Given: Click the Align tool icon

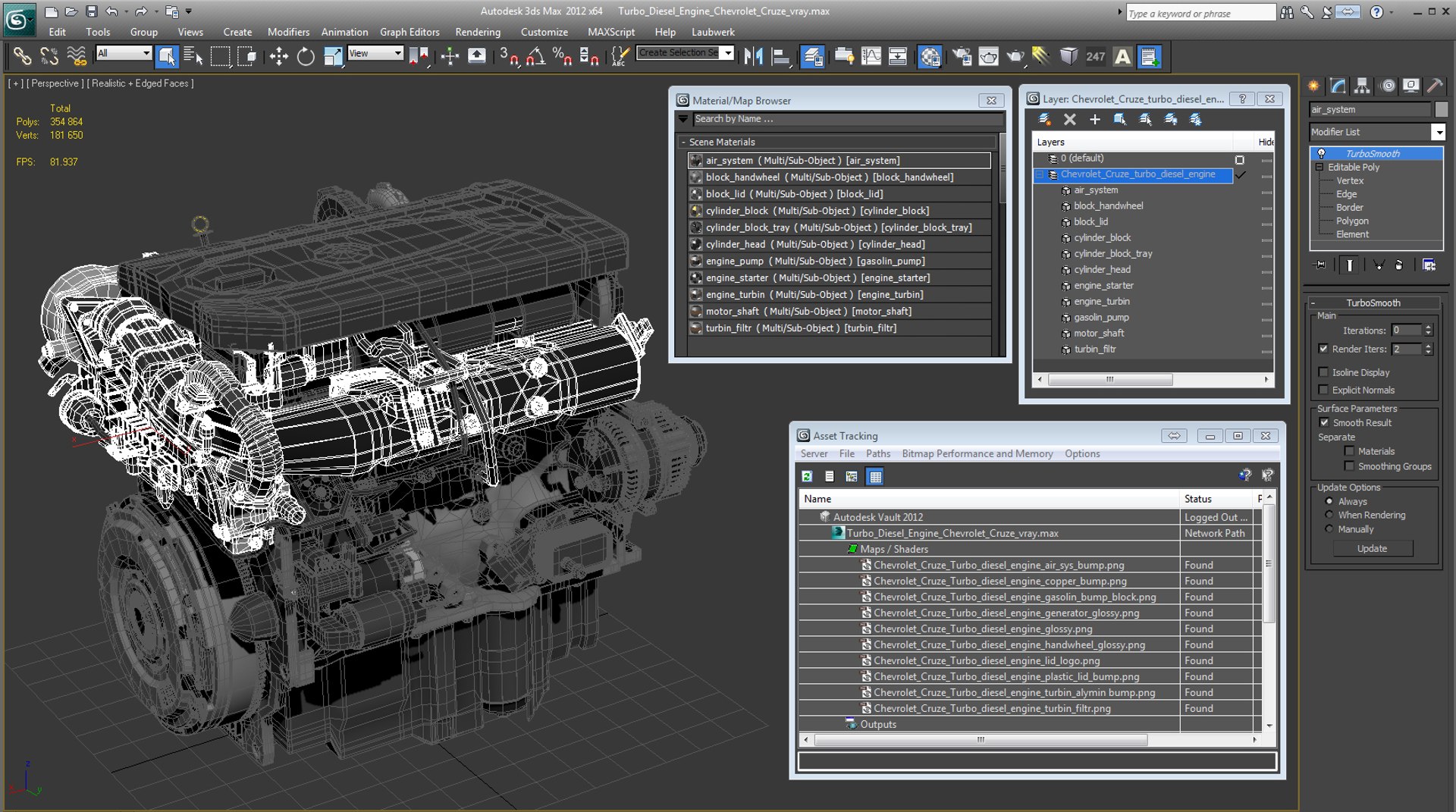Looking at the screenshot, I should tap(780, 56).
